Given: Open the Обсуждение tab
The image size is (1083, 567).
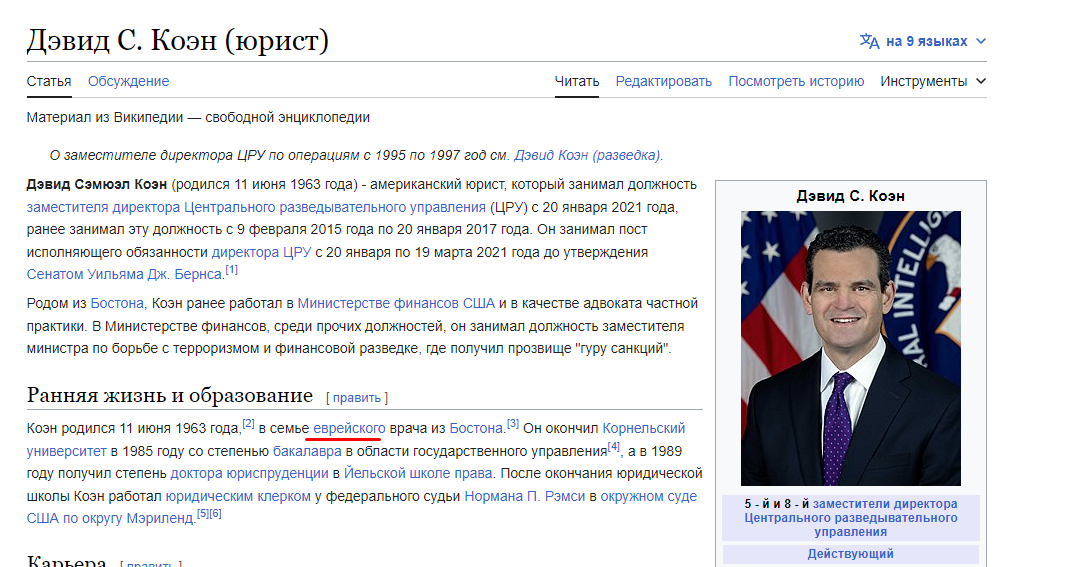Looking at the screenshot, I should 128,81.
